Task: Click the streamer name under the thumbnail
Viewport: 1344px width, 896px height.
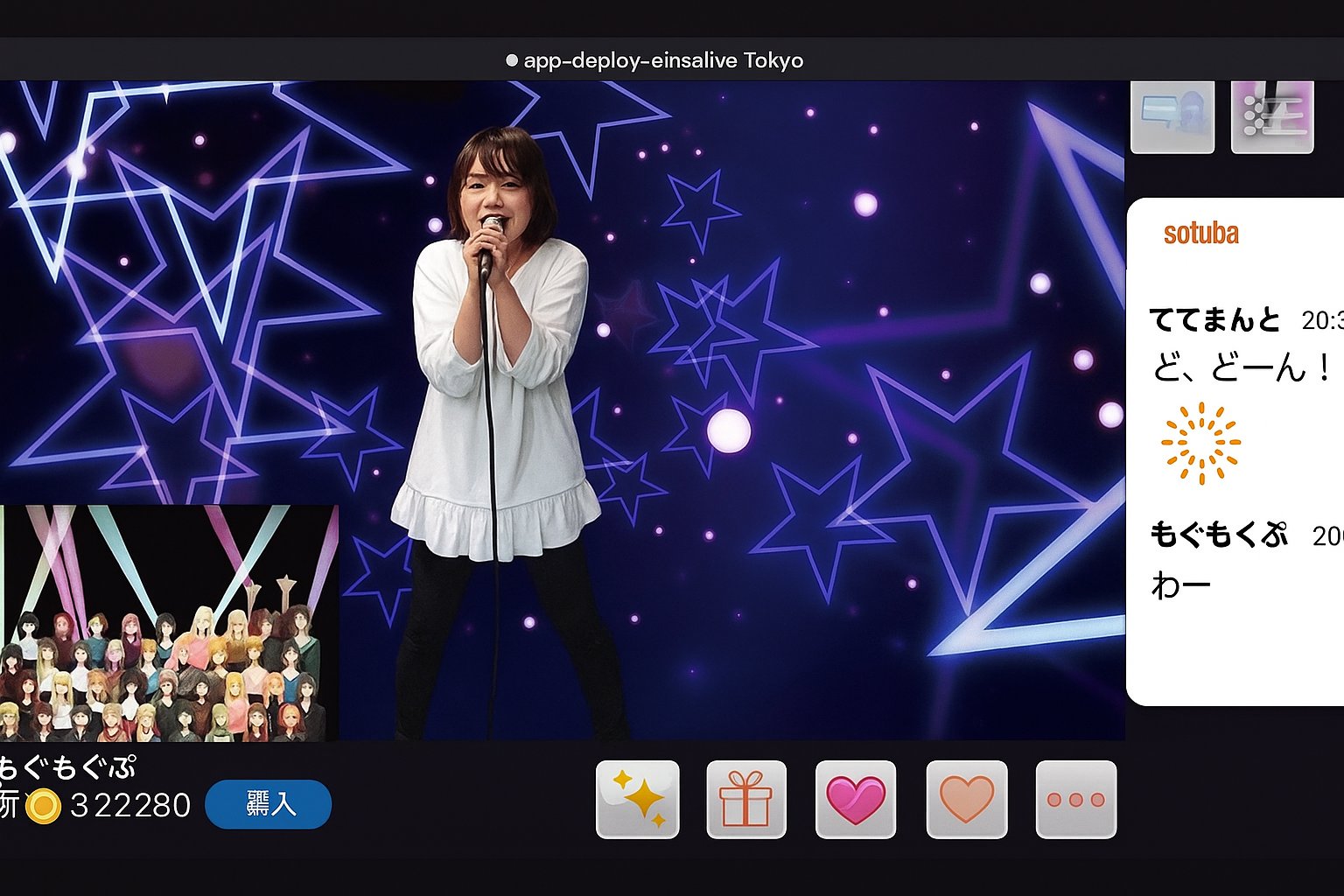Action: click(x=67, y=767)
